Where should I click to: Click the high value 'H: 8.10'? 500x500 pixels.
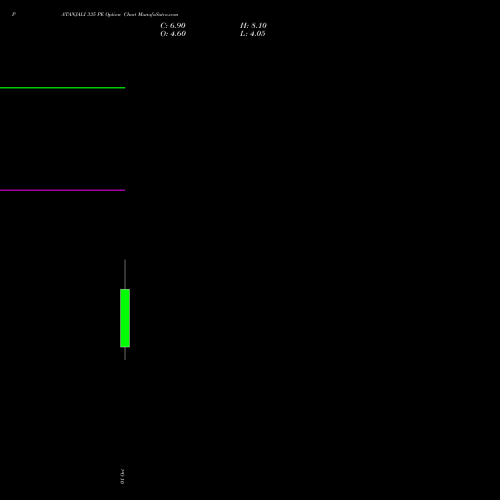point(253,26)
